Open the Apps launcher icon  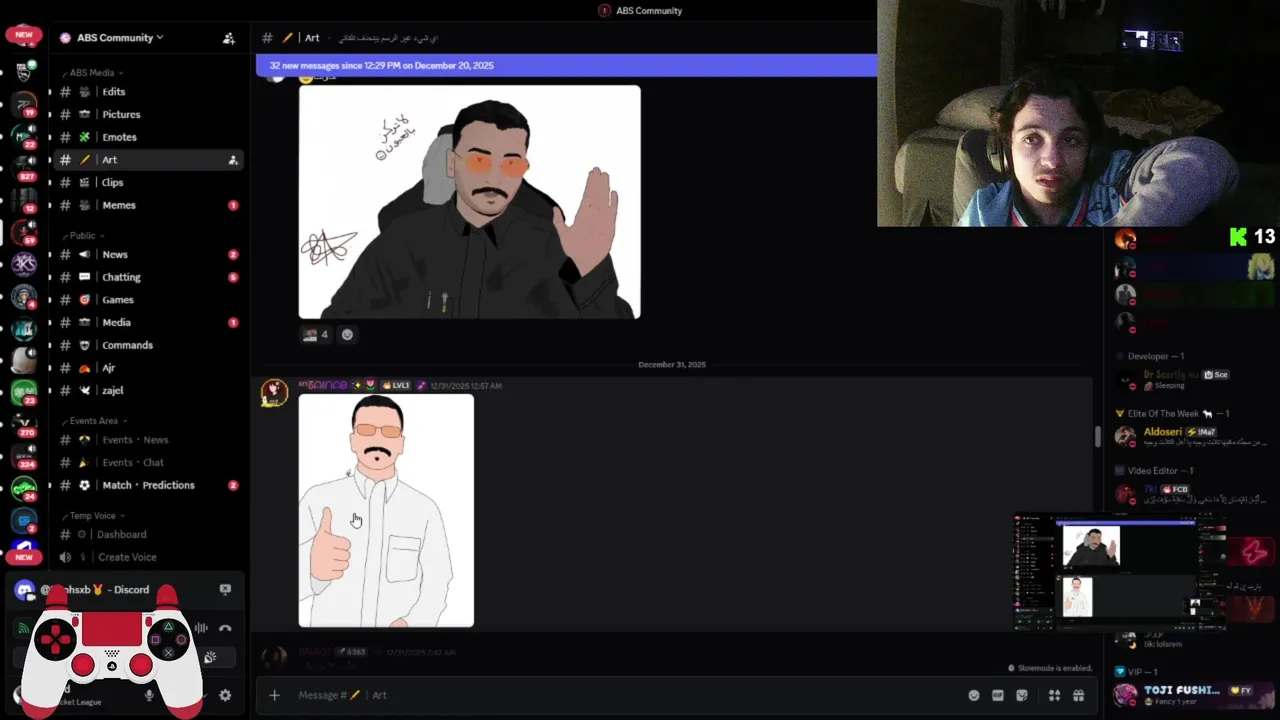pyautogui.click(x=1054, y=695)
